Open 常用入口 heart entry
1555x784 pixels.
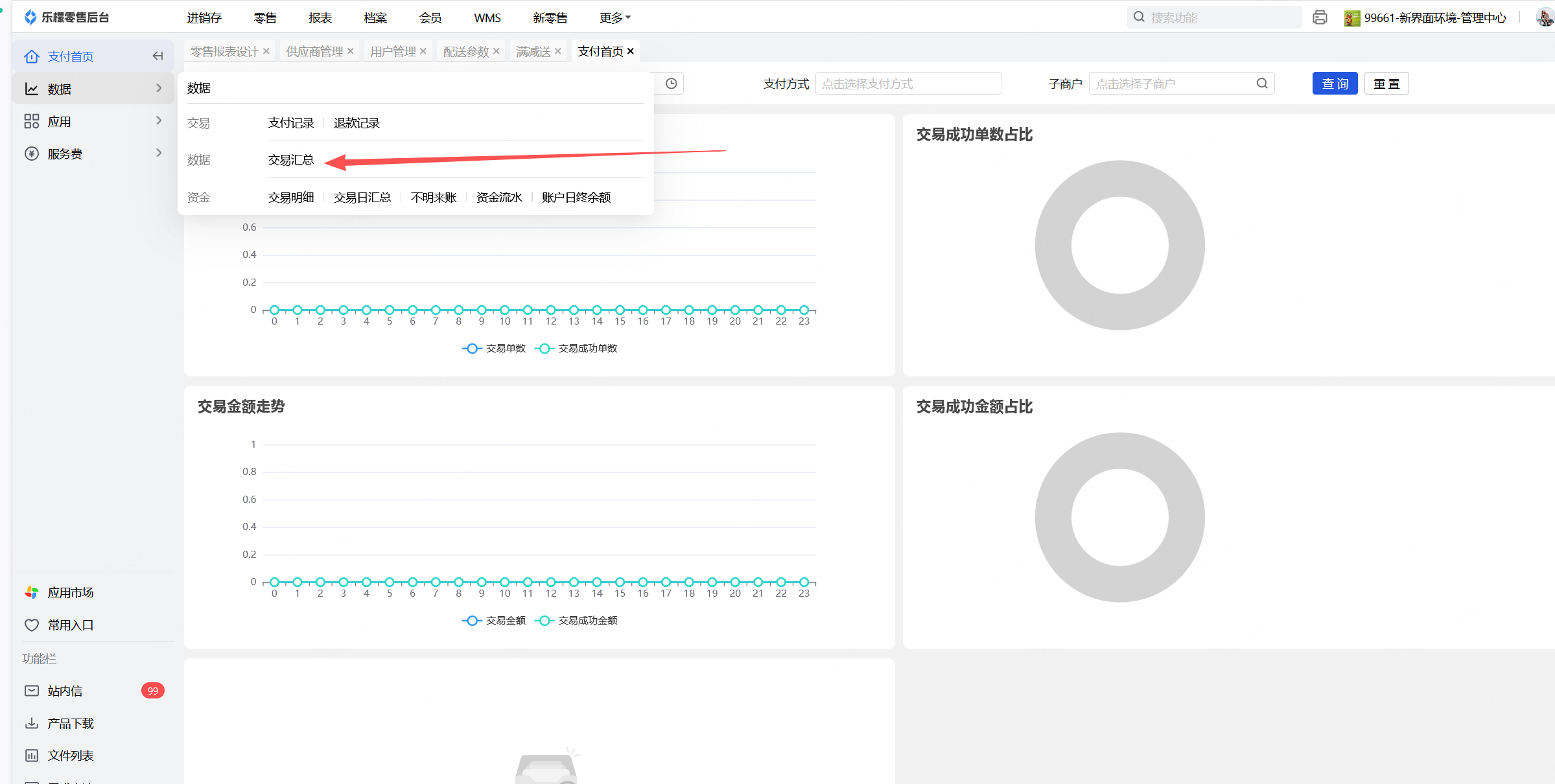coord(70,625)
